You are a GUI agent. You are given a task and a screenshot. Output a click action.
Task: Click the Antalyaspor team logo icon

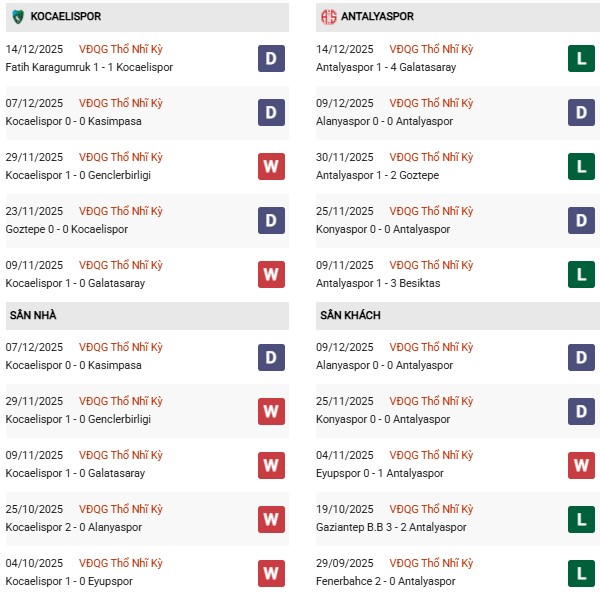[x=328, y=17]
